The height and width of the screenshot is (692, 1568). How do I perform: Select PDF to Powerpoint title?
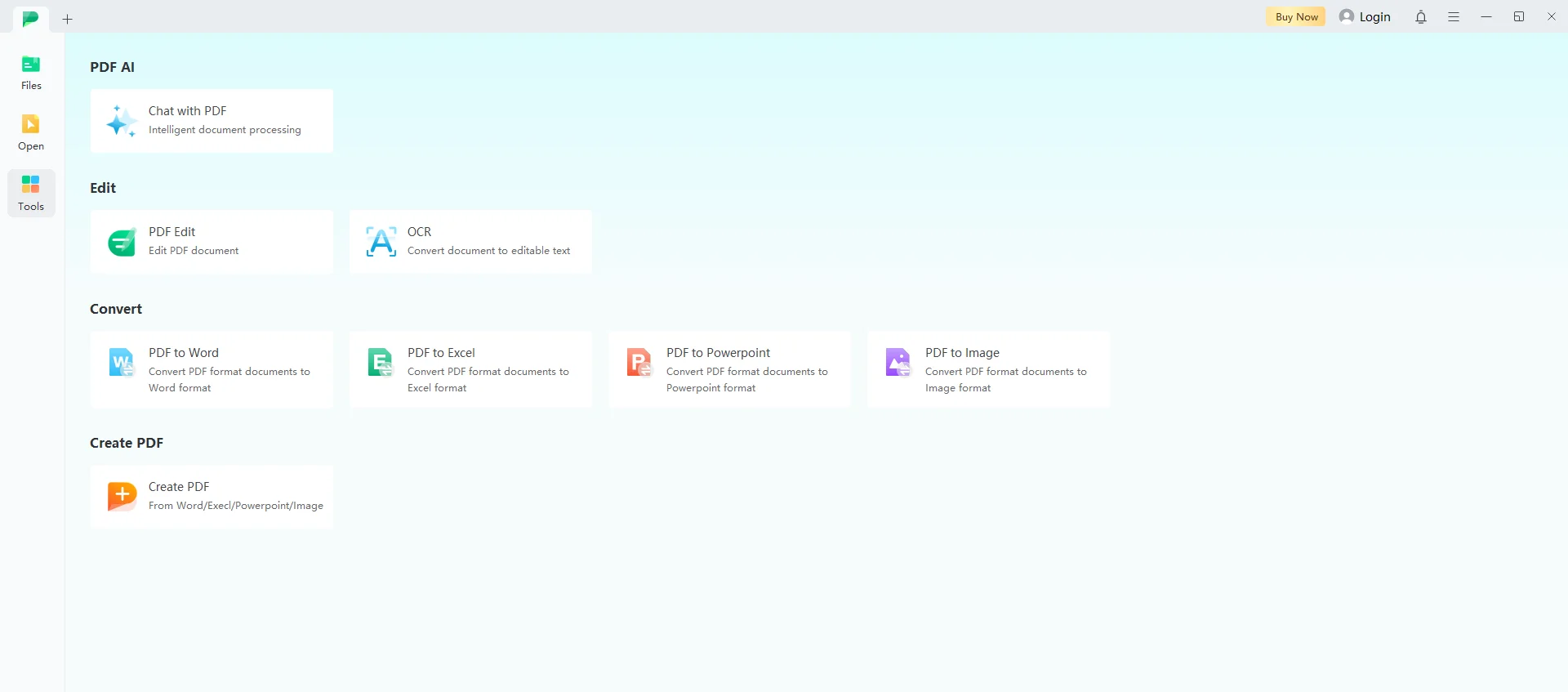719,353
